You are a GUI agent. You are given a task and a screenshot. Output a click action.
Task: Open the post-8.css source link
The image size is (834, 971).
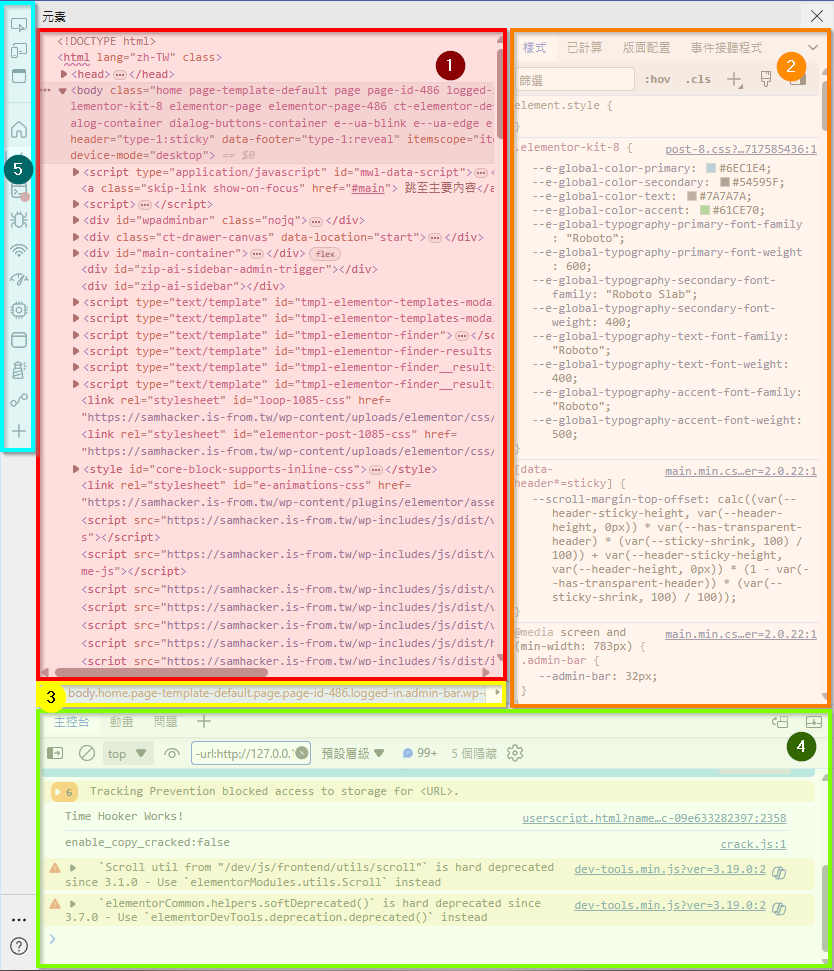point(741,149)
